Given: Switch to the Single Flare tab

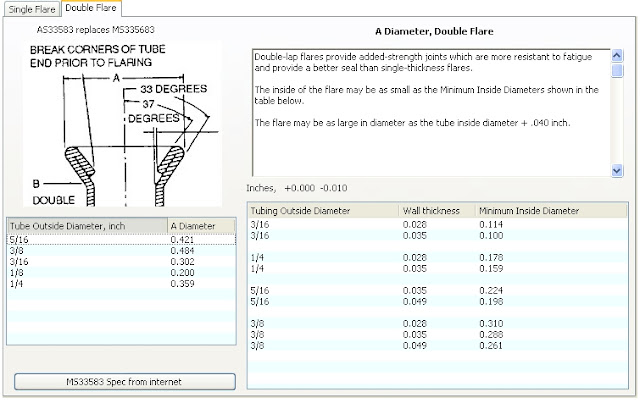Looking at the screenshot, I should tap(32, 9).
